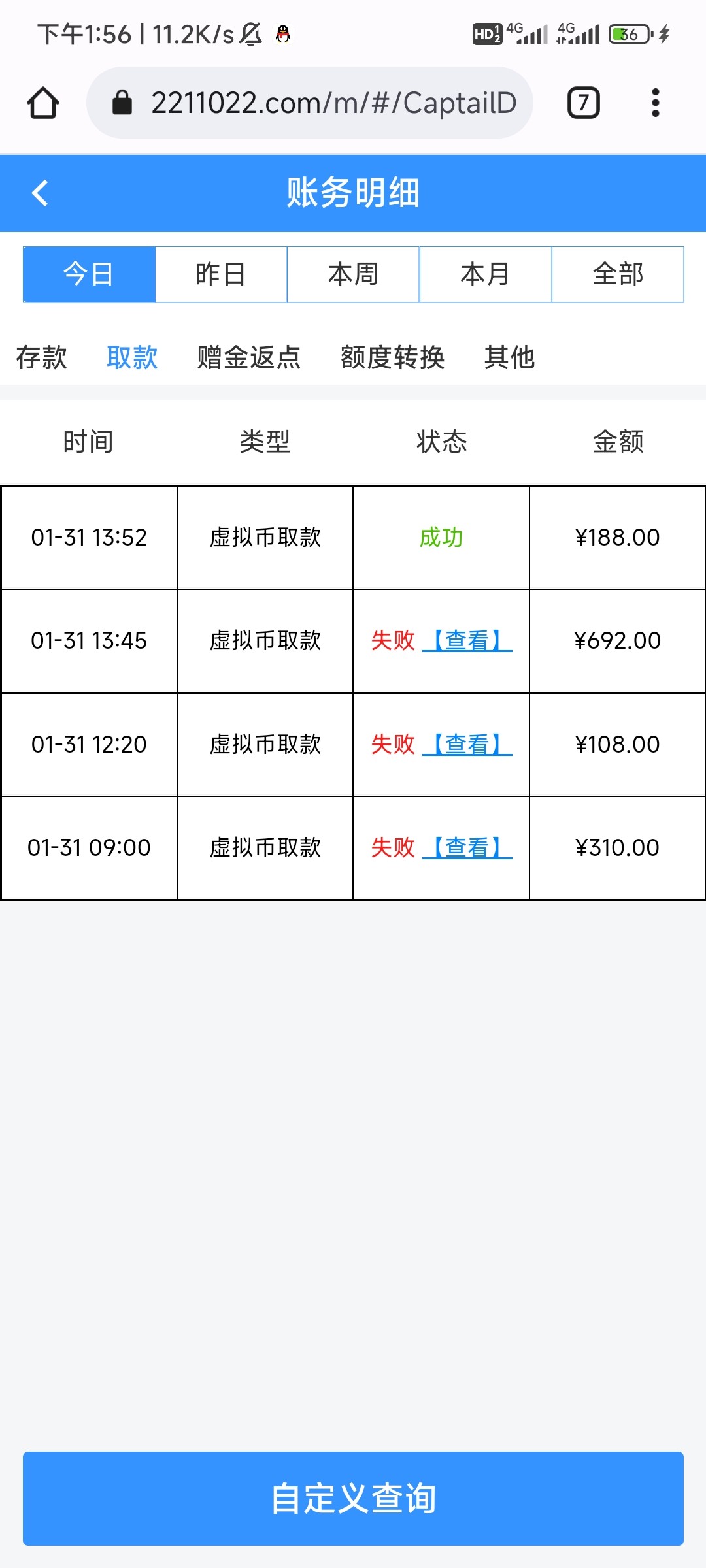Screen dimensions: 706x1568
Task: Tap the lock icon in the address bar
Action: [x=122, y=103]
